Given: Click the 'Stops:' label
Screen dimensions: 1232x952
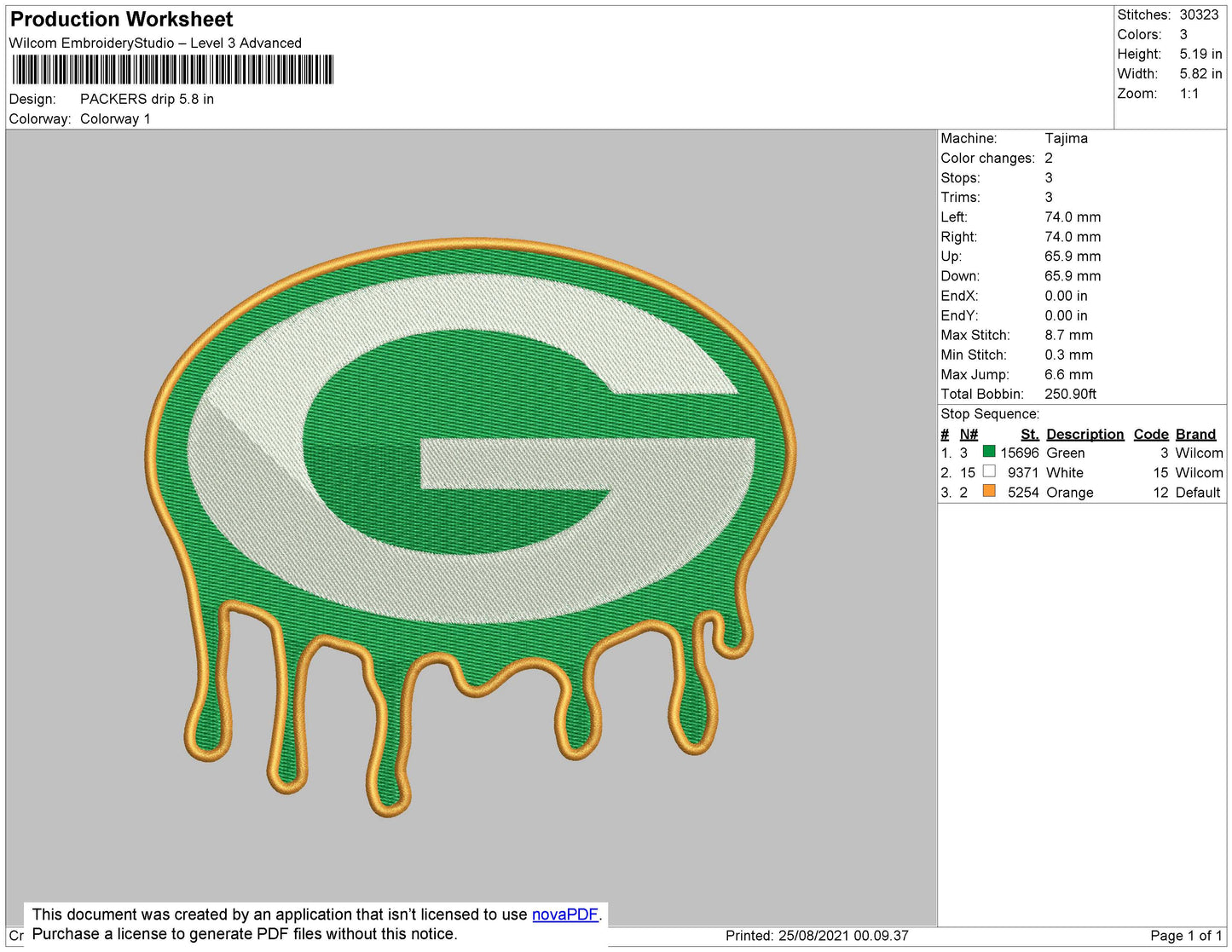Looking at the screenshot, I should click(x=960, y=178).
